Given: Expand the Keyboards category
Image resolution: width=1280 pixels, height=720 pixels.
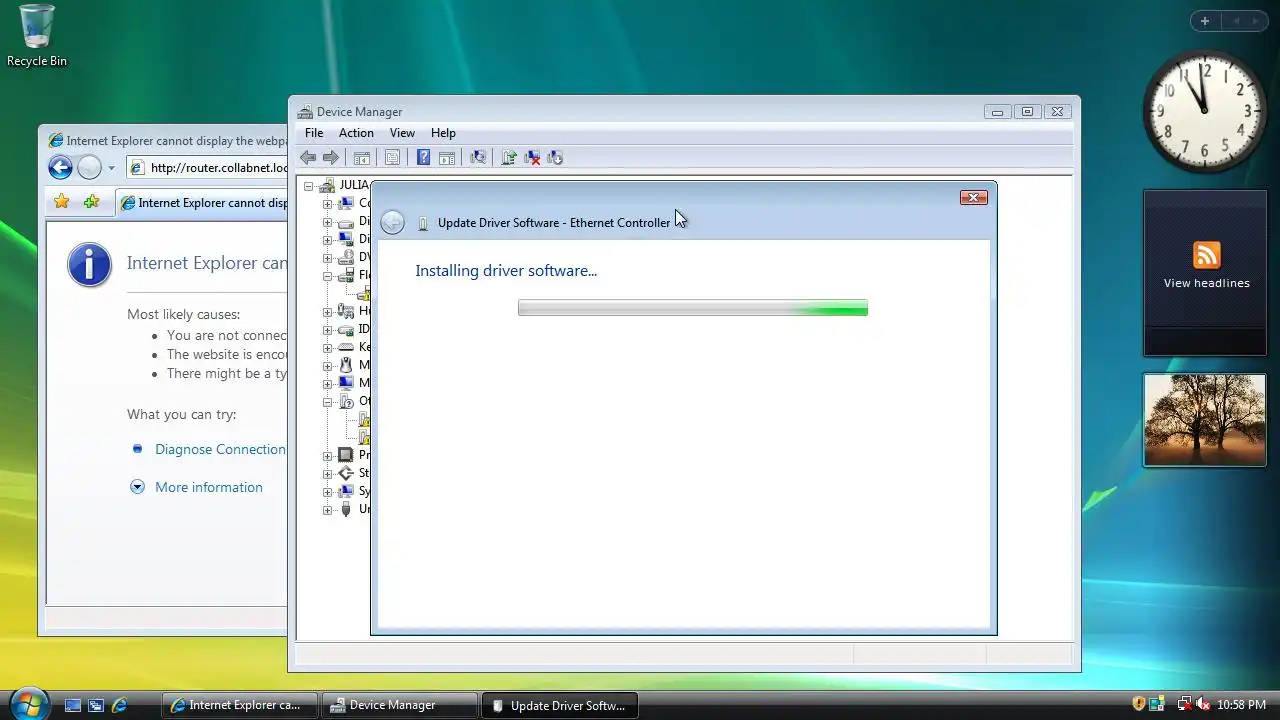Looking at the screenshot, I should point(327,348).
